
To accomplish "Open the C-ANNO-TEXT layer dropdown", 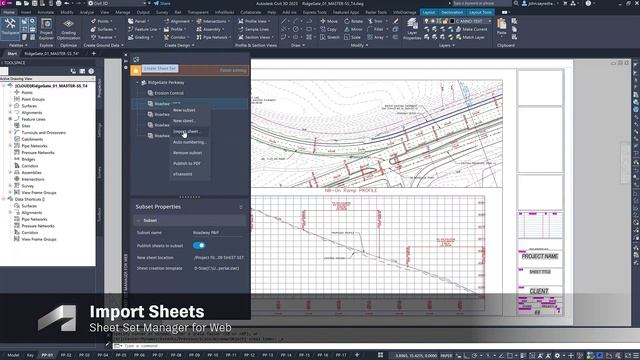I will [490, 21].
